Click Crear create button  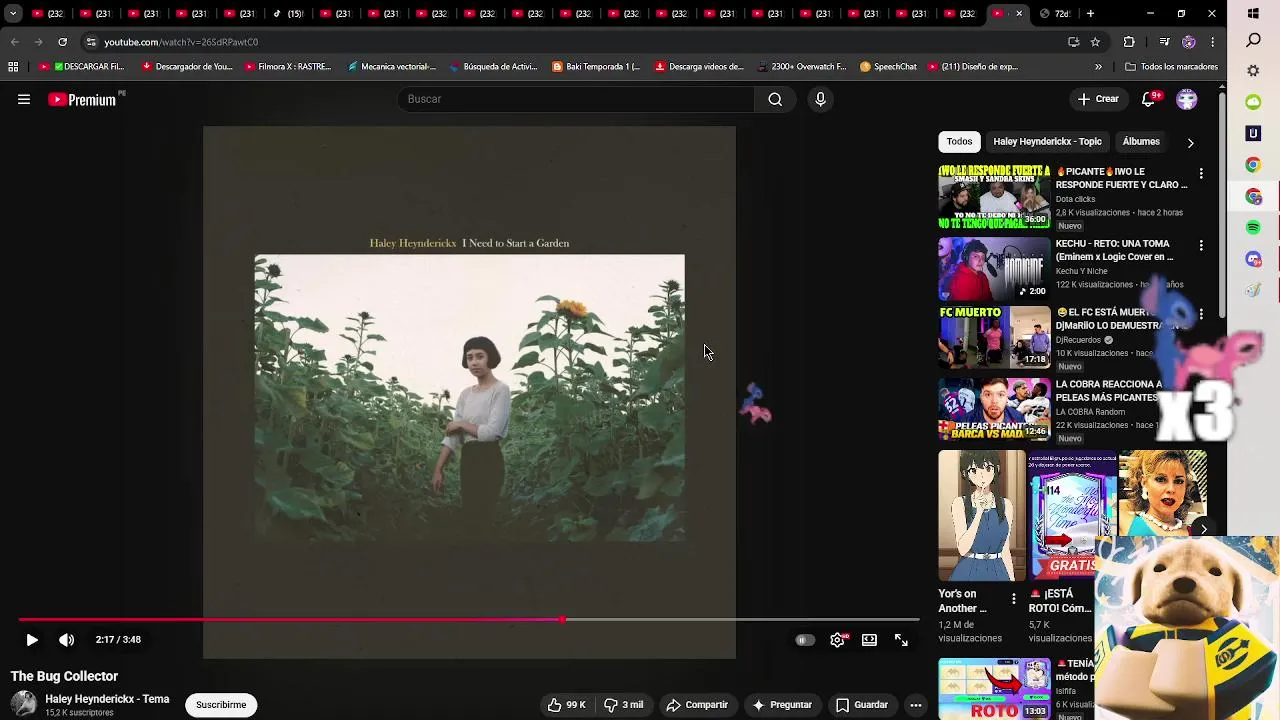click(x=1098, y=99)
